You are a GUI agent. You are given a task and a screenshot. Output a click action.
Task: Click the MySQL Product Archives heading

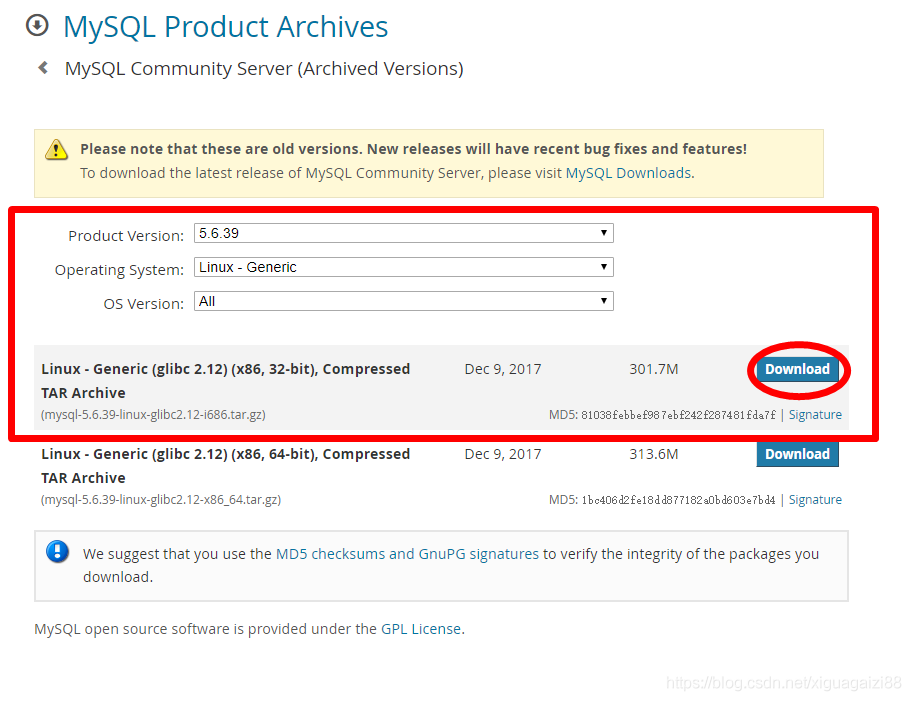point(225,26)
